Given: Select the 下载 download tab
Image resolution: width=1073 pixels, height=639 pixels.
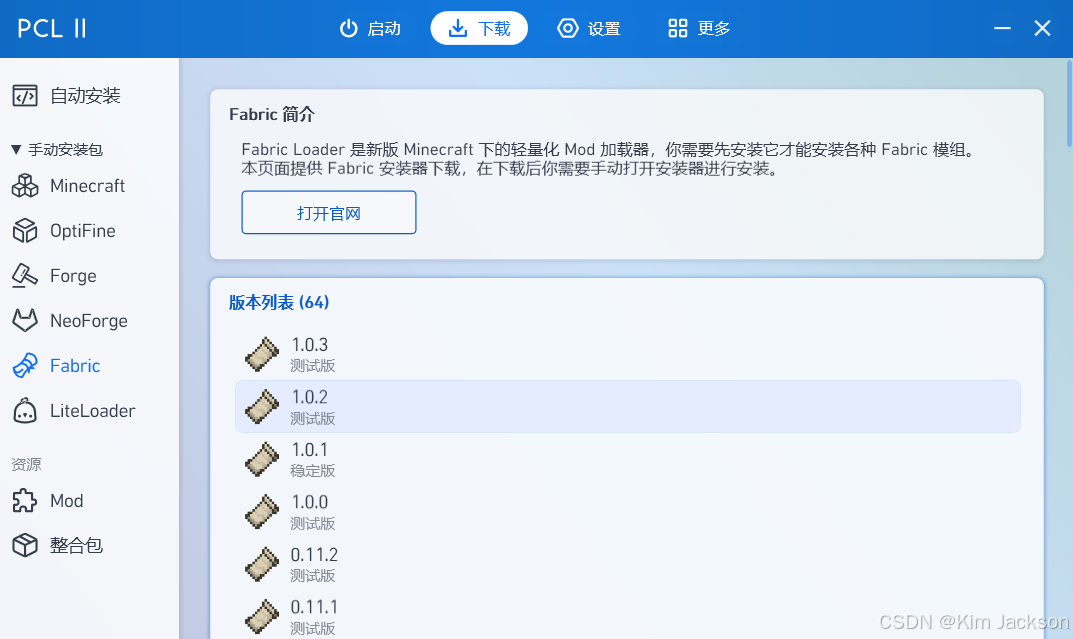Looking at the screenshot, I should tap(479, 28).
